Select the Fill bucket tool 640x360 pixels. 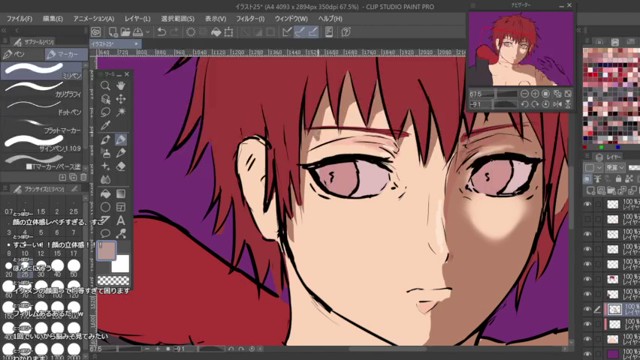click(105, 194)
